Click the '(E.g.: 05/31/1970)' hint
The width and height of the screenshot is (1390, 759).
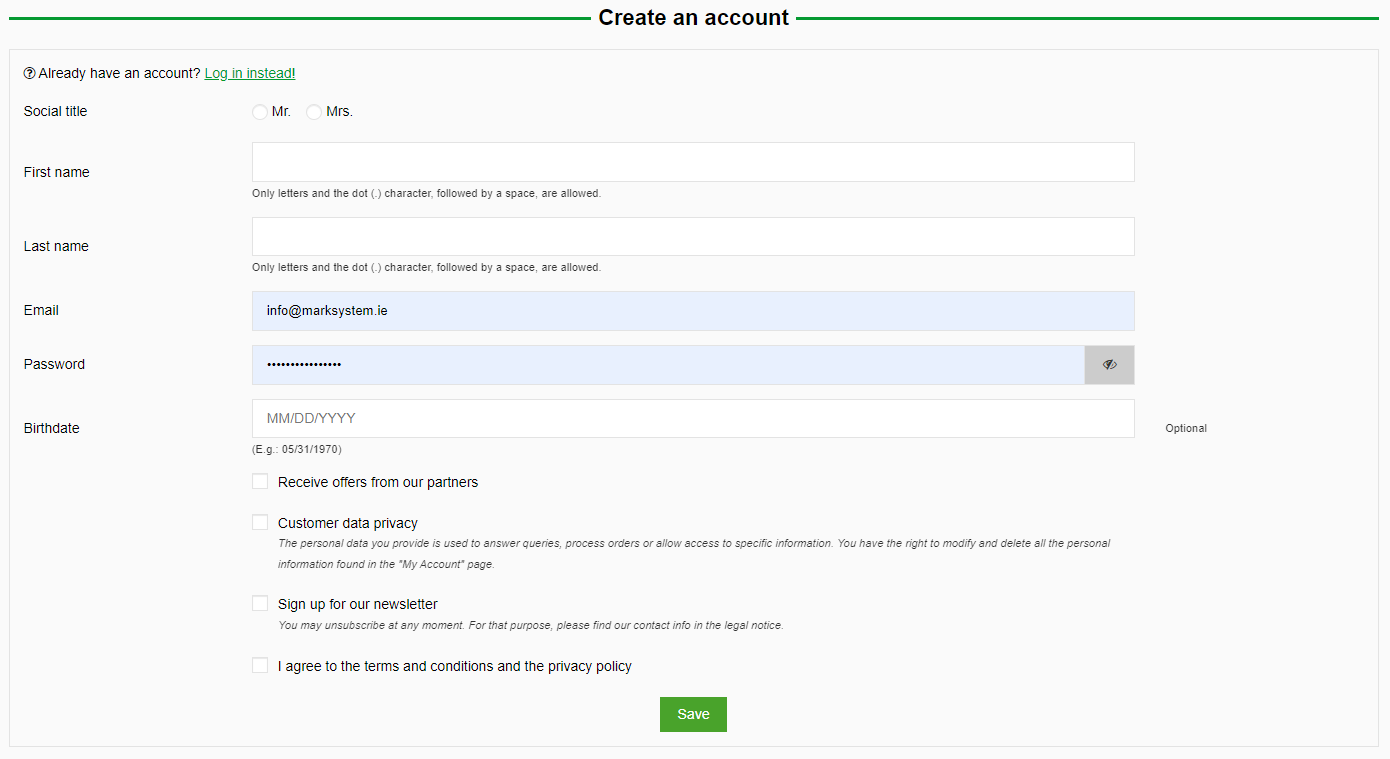click(x=297, y=449)
